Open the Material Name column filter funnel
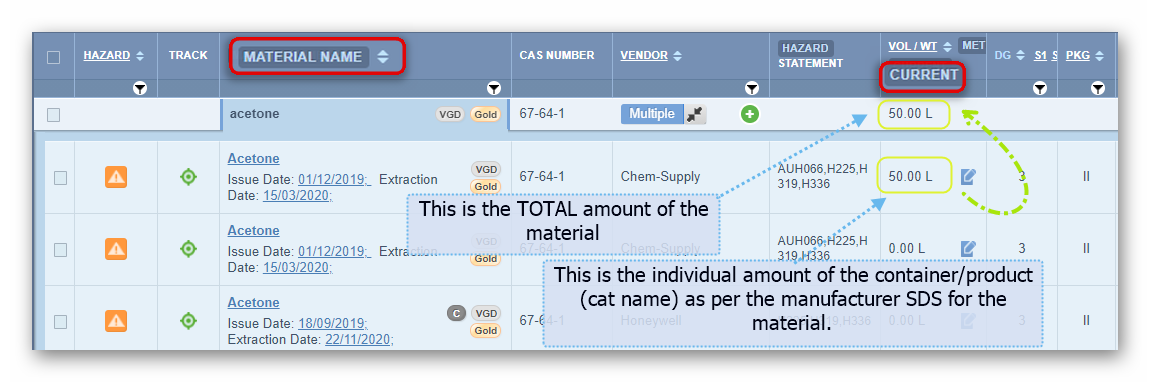Viewport: 1150px width, 382px height. coord(494,89)
